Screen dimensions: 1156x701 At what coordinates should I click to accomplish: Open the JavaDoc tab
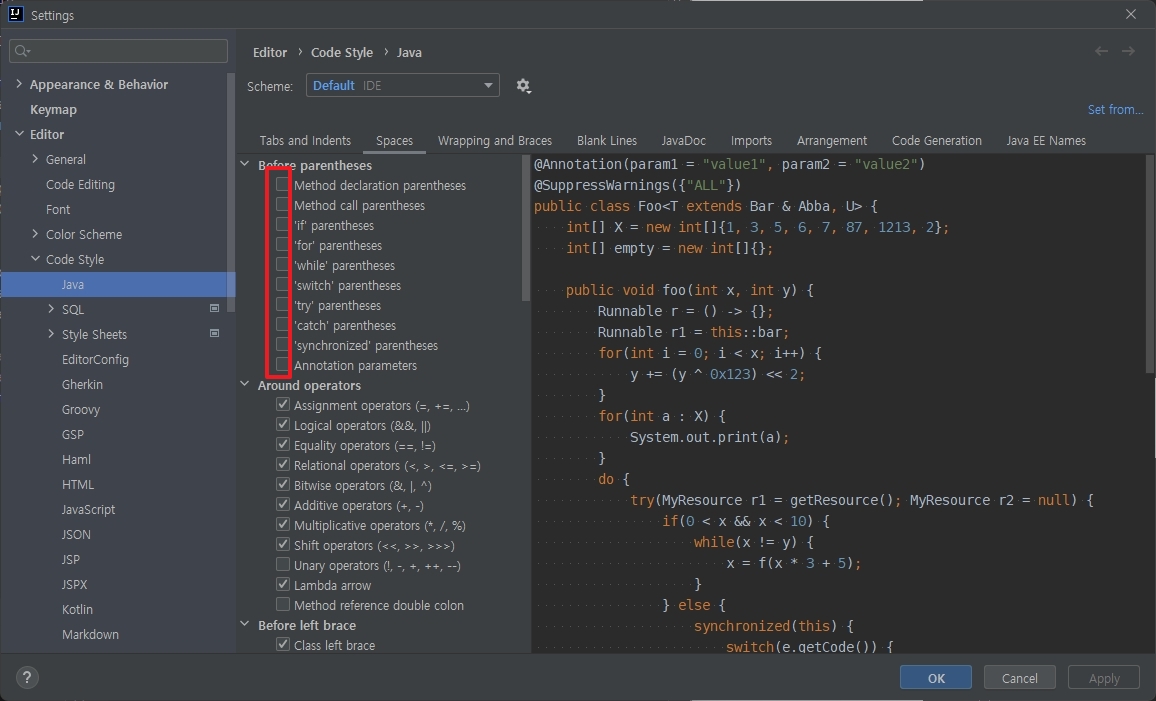click(x=683, y=140)
